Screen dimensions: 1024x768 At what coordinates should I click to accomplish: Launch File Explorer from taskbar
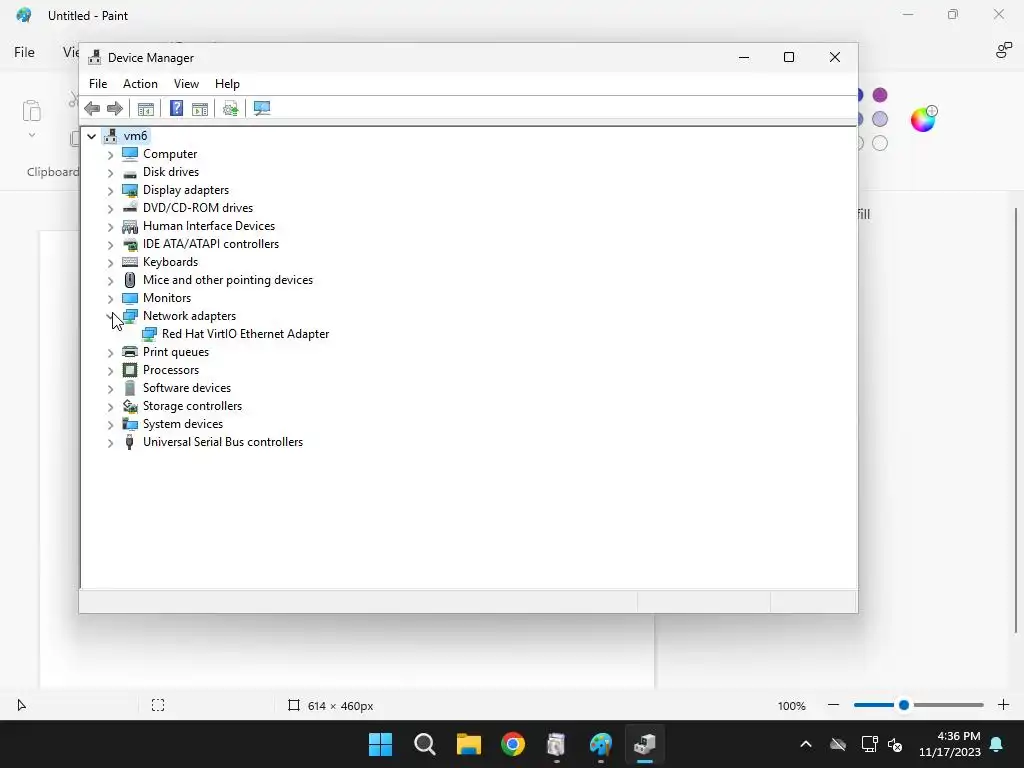point(469,744)
